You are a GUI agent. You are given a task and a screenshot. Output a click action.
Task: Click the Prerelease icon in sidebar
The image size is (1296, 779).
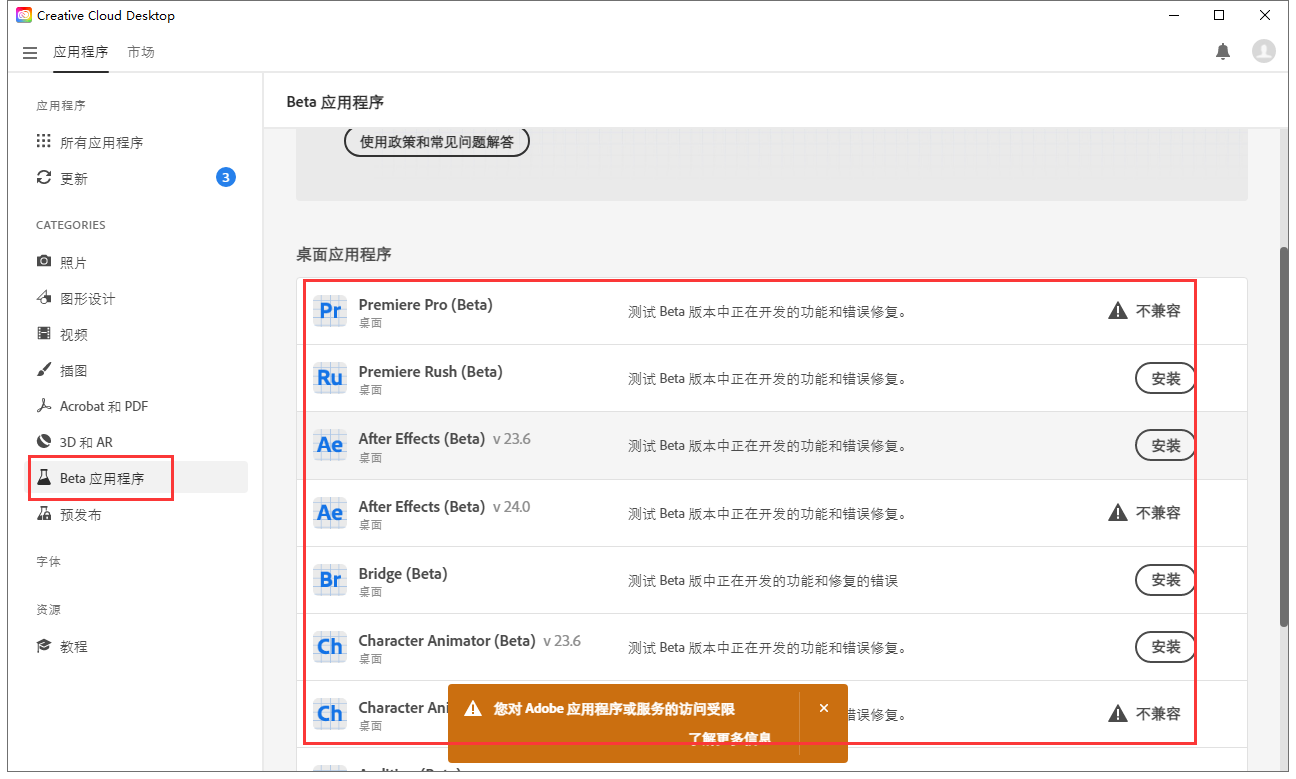(x=44, y=513)
